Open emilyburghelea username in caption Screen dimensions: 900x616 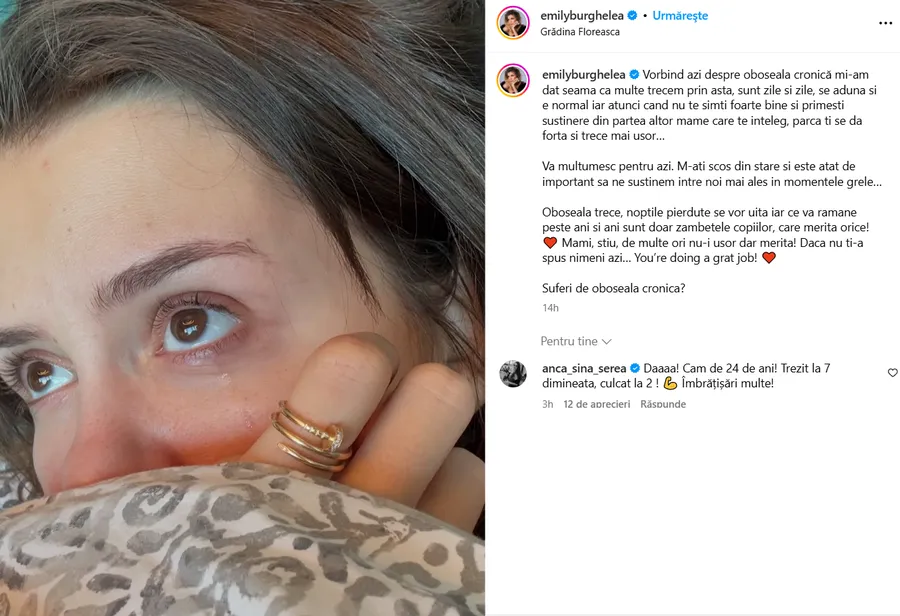(x=584, y=75)
